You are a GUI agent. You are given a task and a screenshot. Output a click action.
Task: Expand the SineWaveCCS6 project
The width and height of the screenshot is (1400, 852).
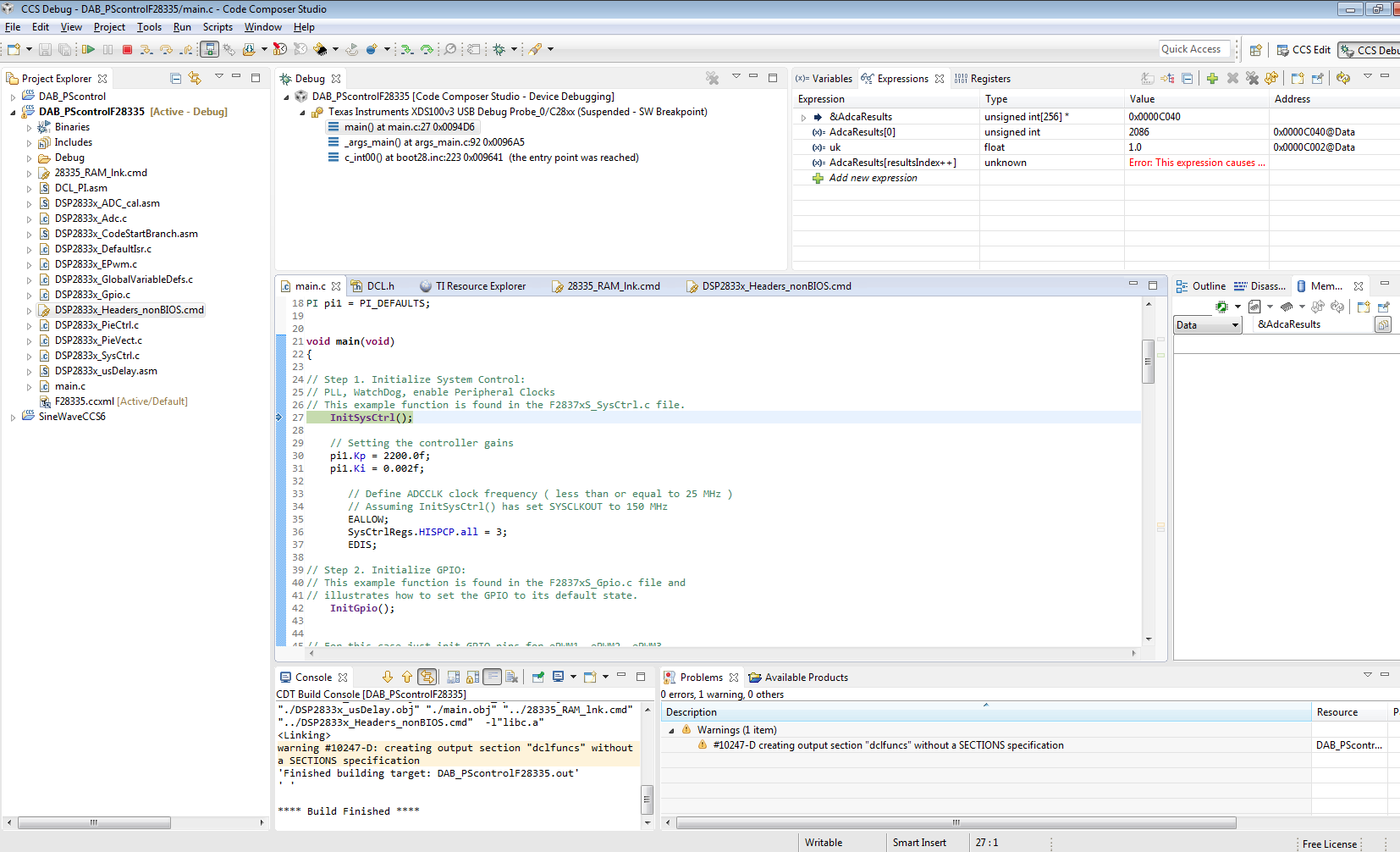(13, 418)
